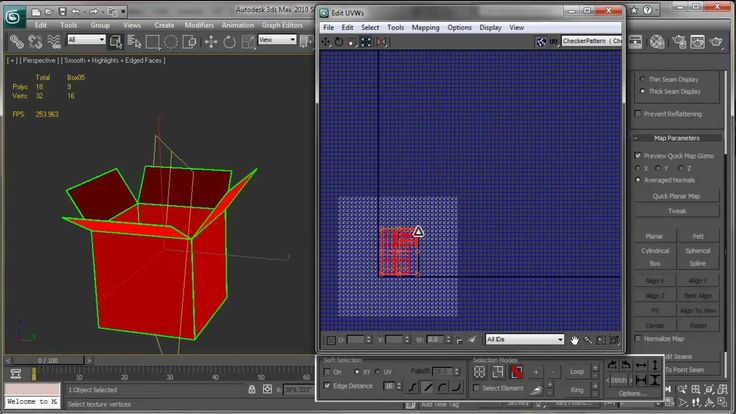This screenshot has height=414, width=736.
Task: Click the Rectangular Selection Region icon
Action: tap(153, 42)
